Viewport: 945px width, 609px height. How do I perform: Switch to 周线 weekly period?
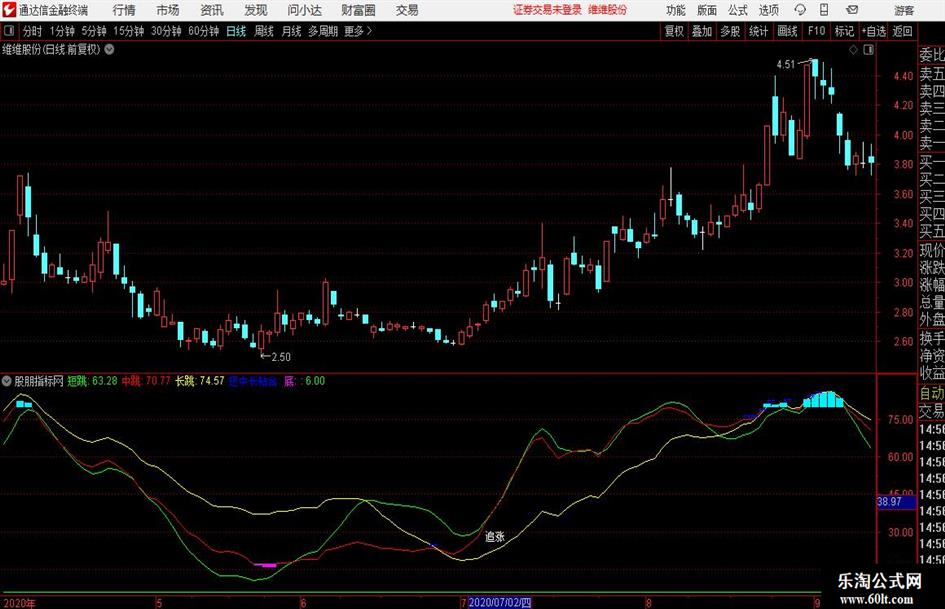264,31
